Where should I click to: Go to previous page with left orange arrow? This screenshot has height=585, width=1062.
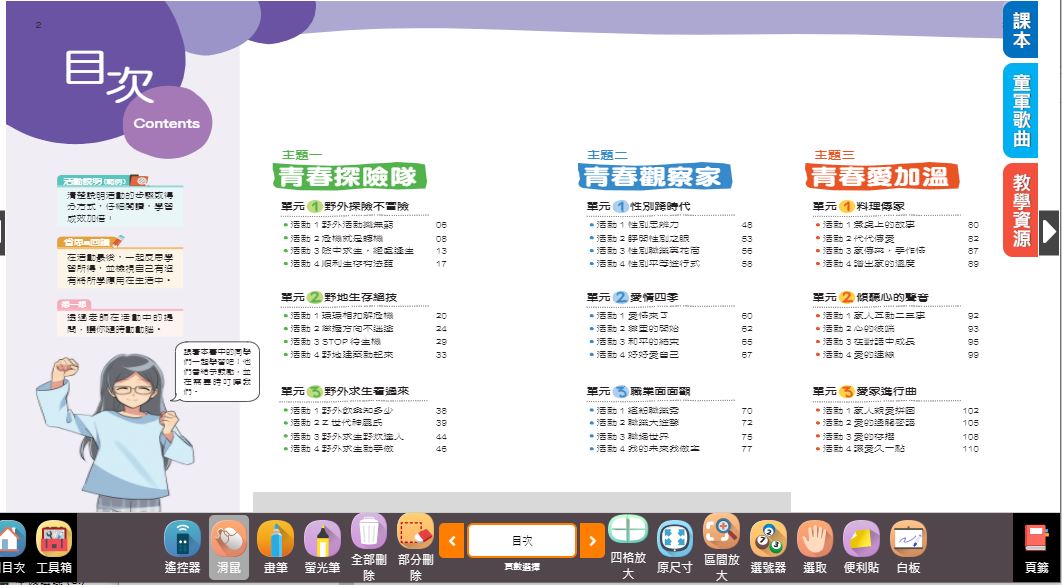pos(452,540)
